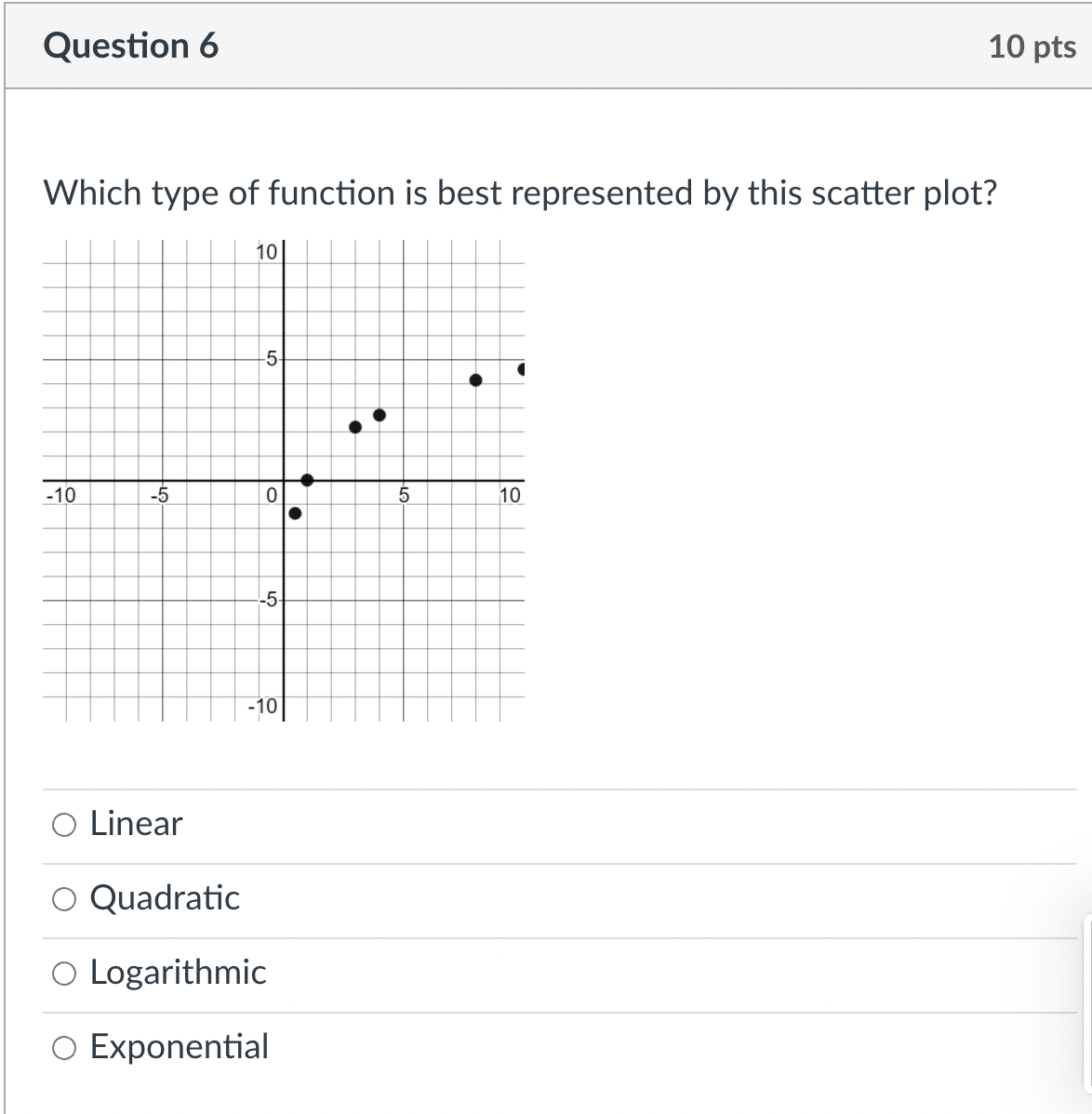Click the 10 label on the y-axis
The image size is (1092, 1114).
(x=265, y=251)
